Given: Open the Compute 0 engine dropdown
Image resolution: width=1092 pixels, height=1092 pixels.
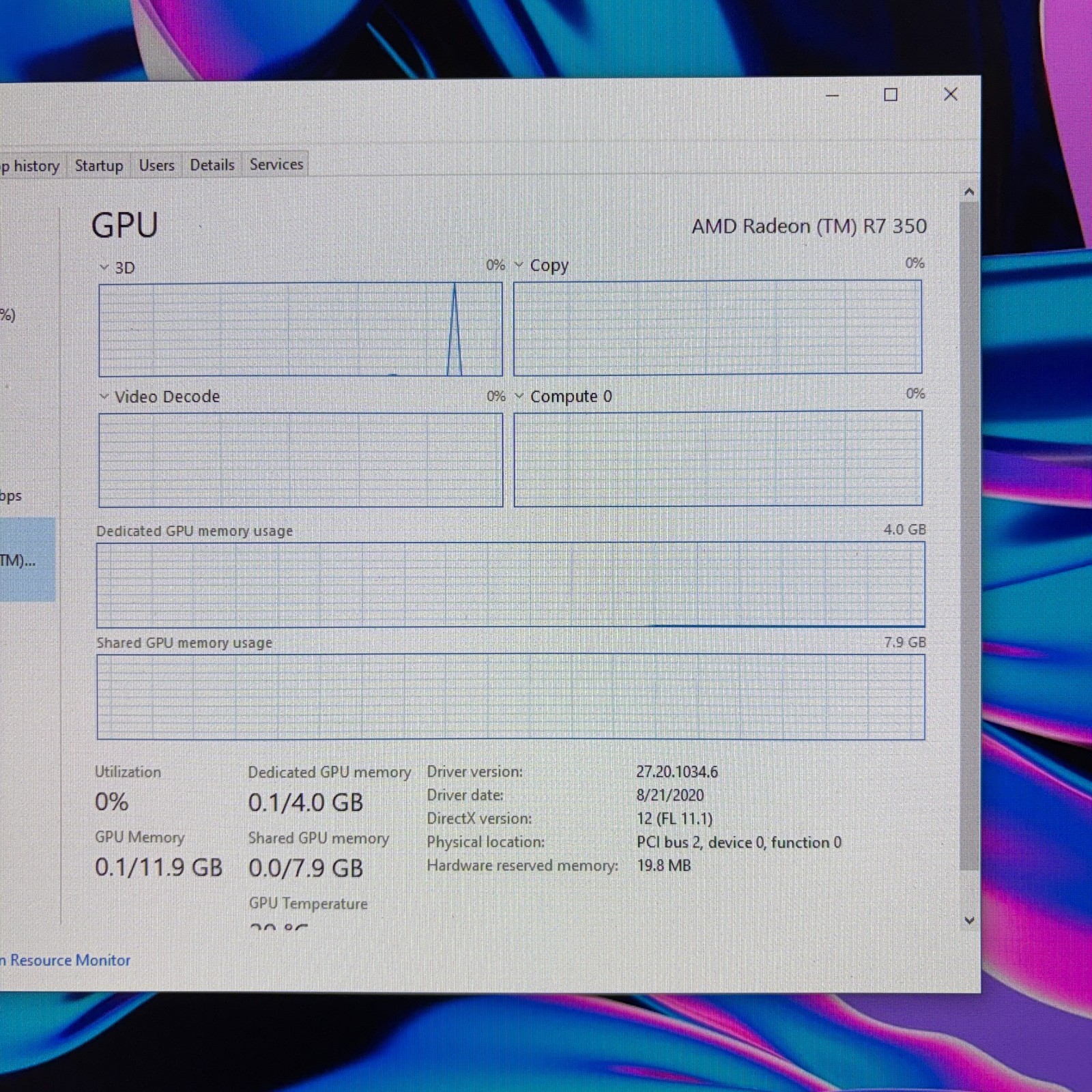Looking at the screenshot, I should [x=563, y=397].
